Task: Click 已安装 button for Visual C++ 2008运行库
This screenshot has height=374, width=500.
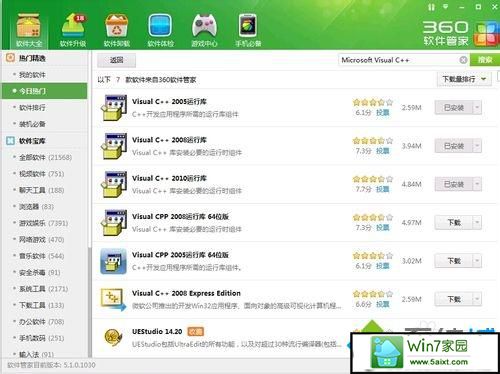Action: coord(454,146)
